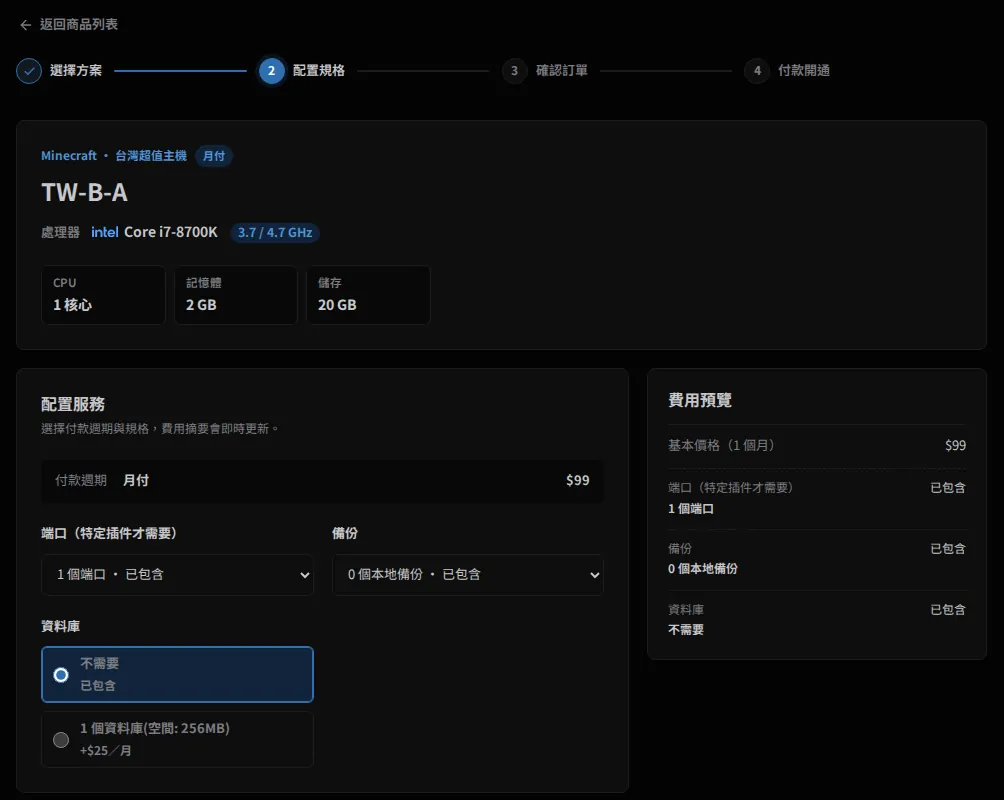This screenshot has height=800, width=1004.
Task: Click the 不需要 value in 費用預覽
Action: point(686,630)
